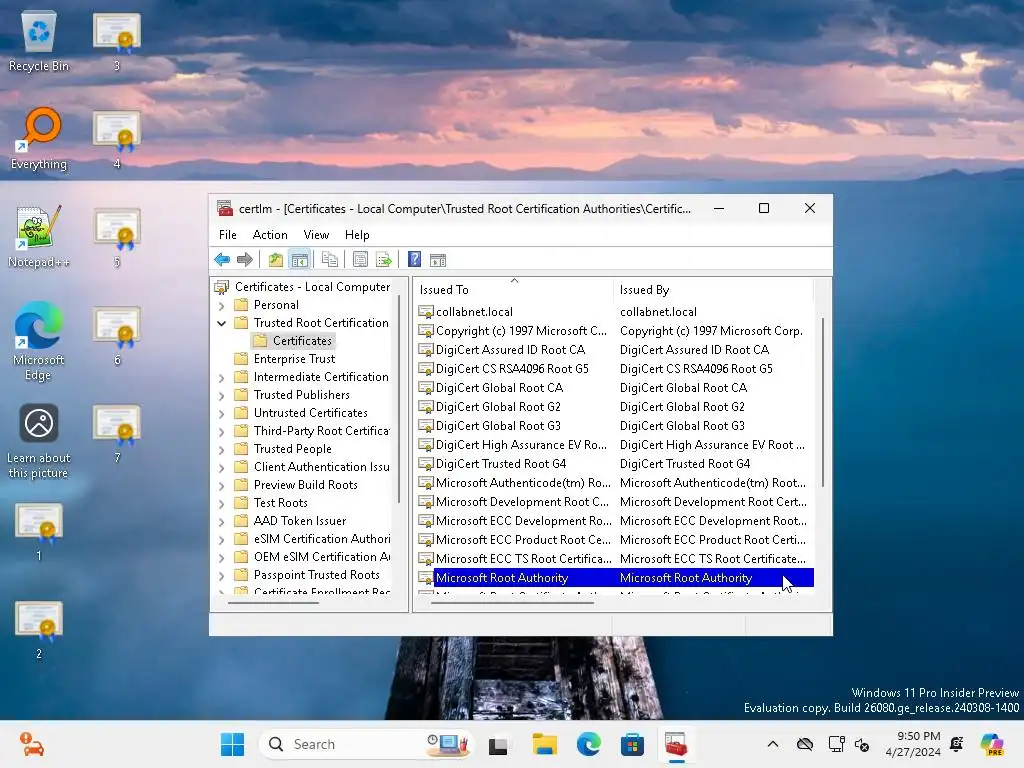This screenshot has width=1024, height=768.
Task: Click the Forward arrow in certlm toolbar
Action: (x=245, y=260)
